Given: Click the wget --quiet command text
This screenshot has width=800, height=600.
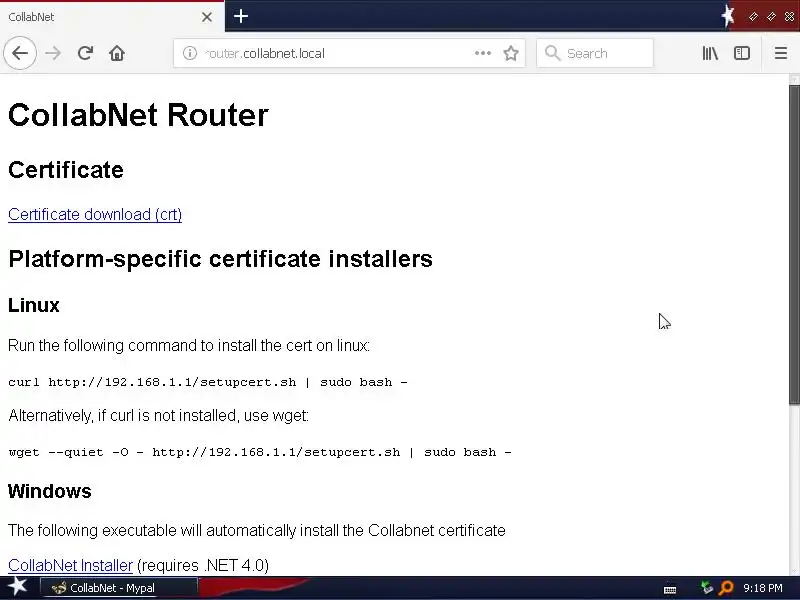Looking at the screenshot, I should tap(260, 452).
